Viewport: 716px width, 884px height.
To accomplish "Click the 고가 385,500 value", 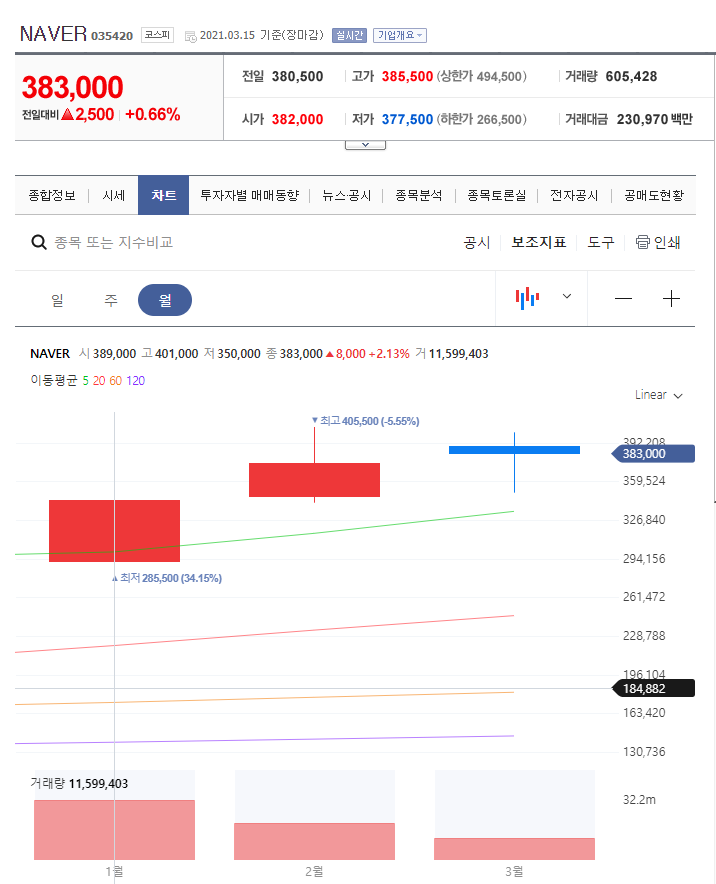I will 407,77.
